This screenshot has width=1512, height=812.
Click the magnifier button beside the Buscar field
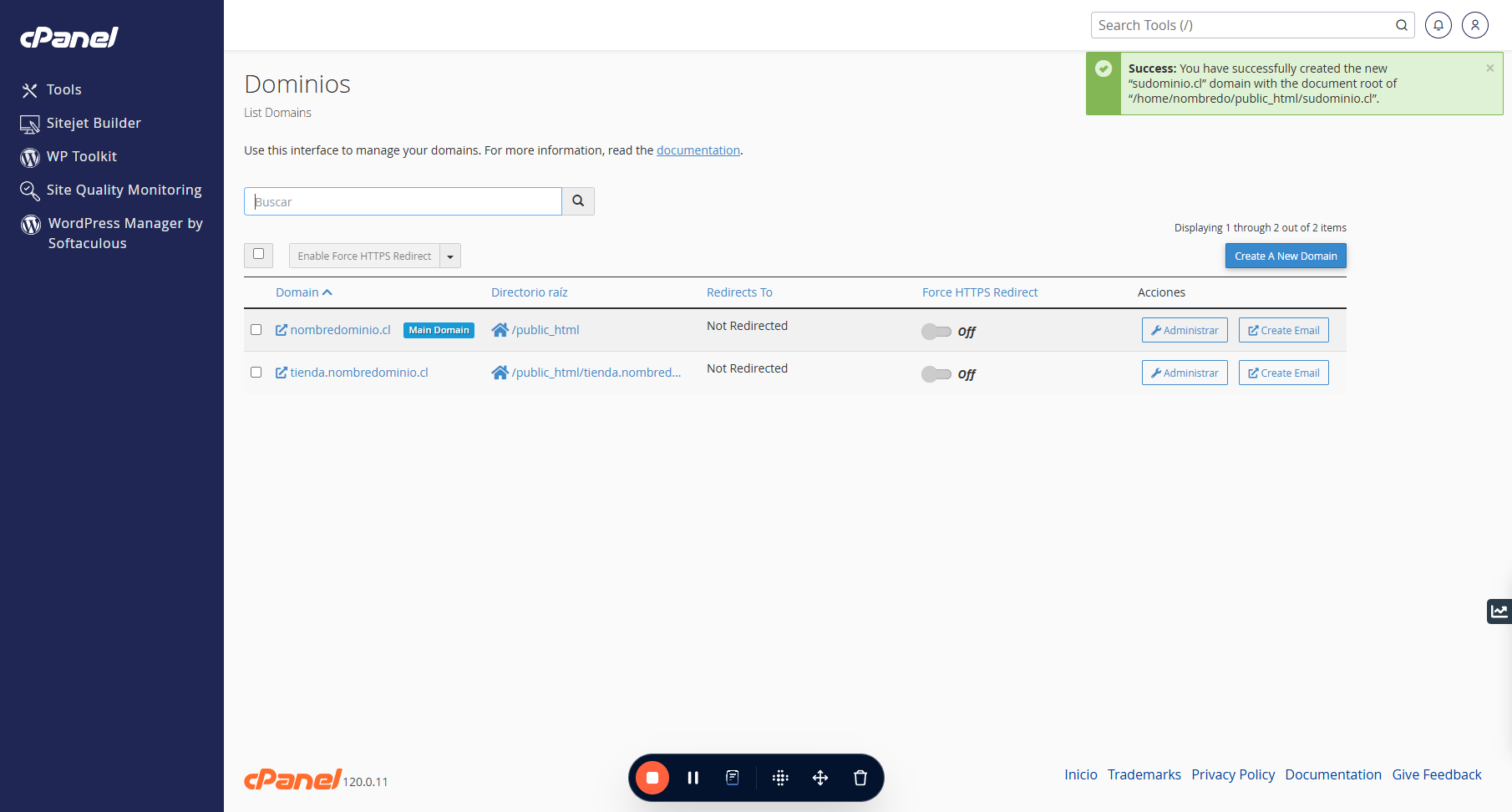(x=578, y=201)
